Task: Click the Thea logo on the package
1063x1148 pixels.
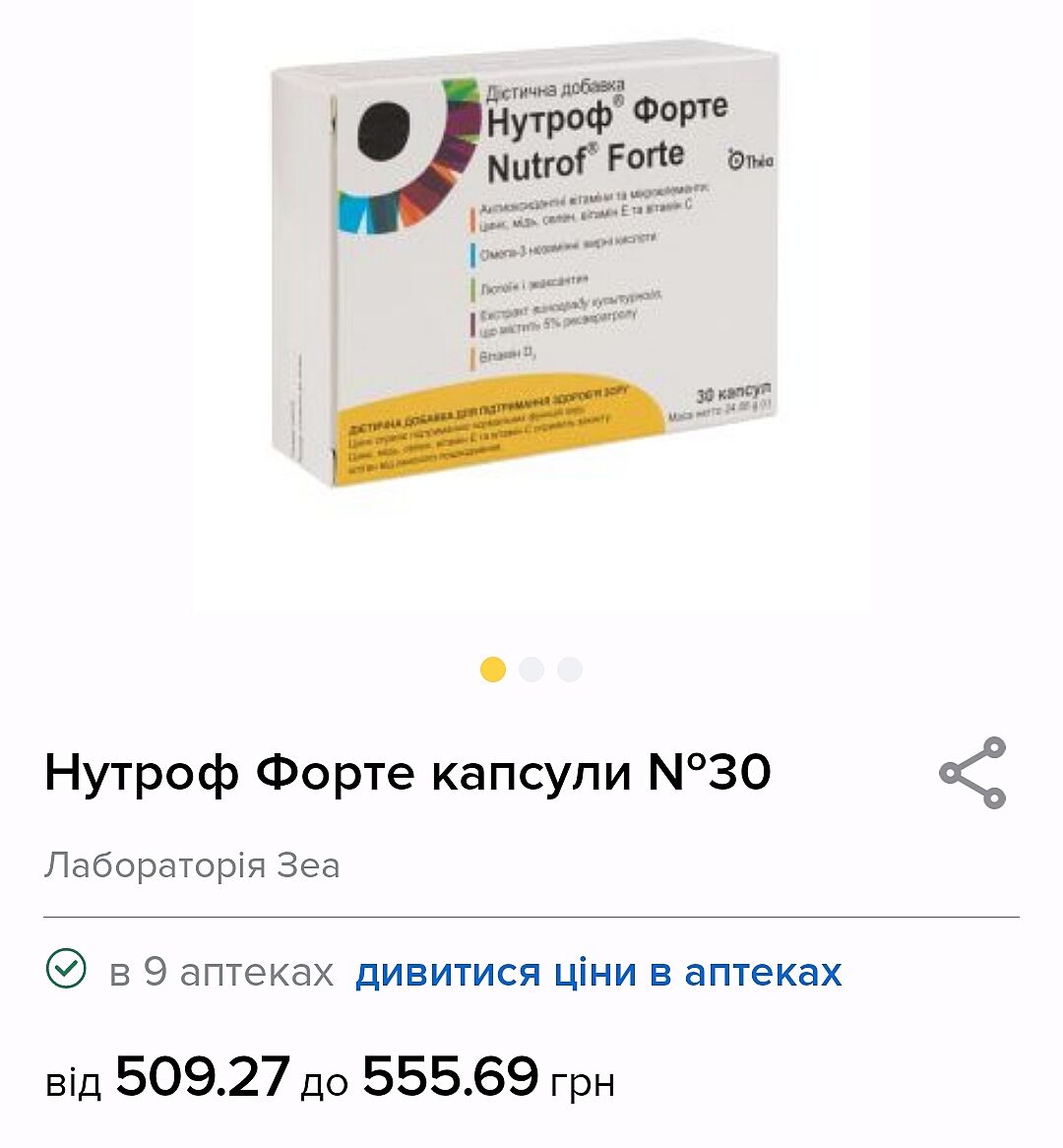Action: (750, 159)
